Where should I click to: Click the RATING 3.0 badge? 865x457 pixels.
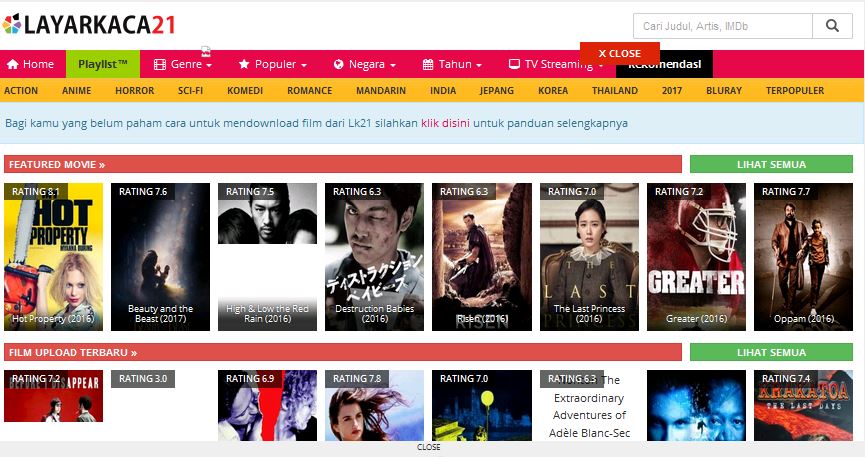click(x=143, y=379)
